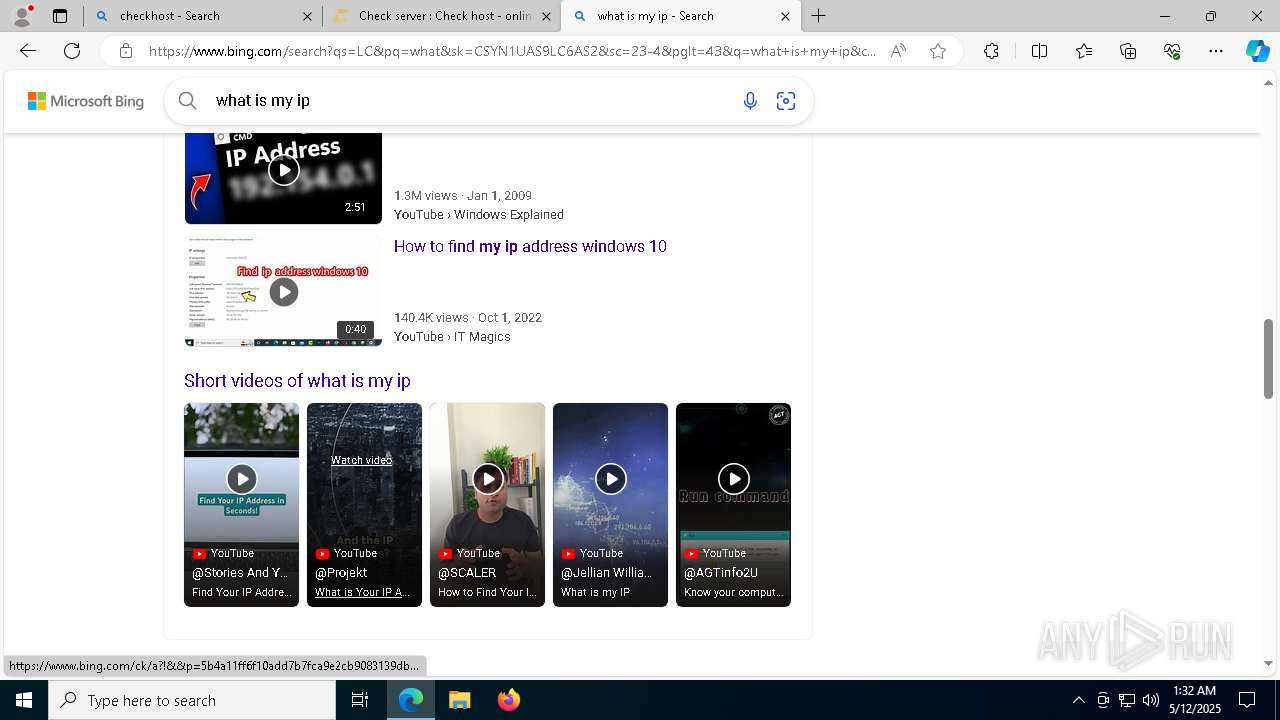1280x720 pixels.
Task: Play the @Stories And Y... short video
Action: point(241,479)
